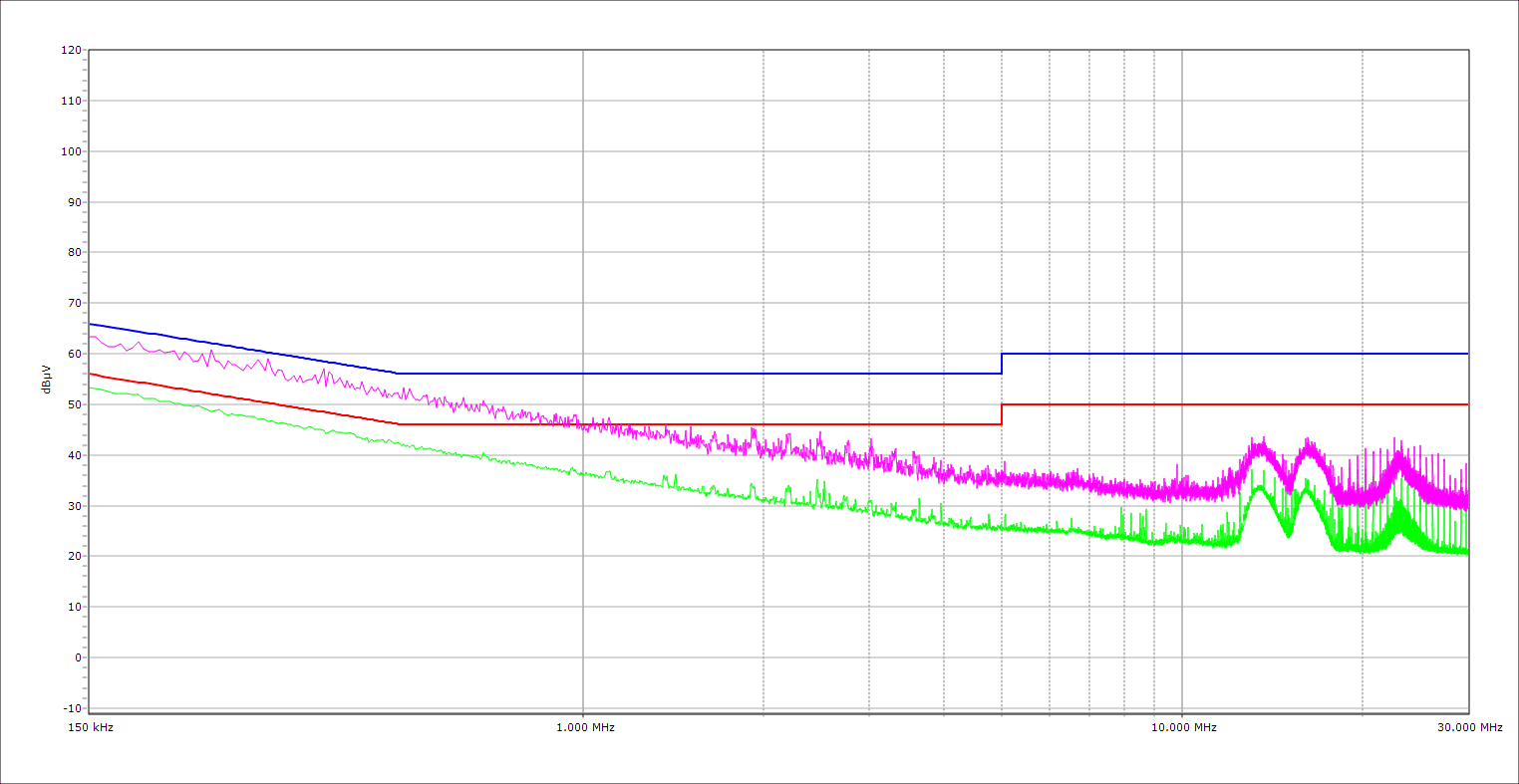Click the 100 y-axis tick label
This screenshot has height=784, width=1519.
point(71,151)
